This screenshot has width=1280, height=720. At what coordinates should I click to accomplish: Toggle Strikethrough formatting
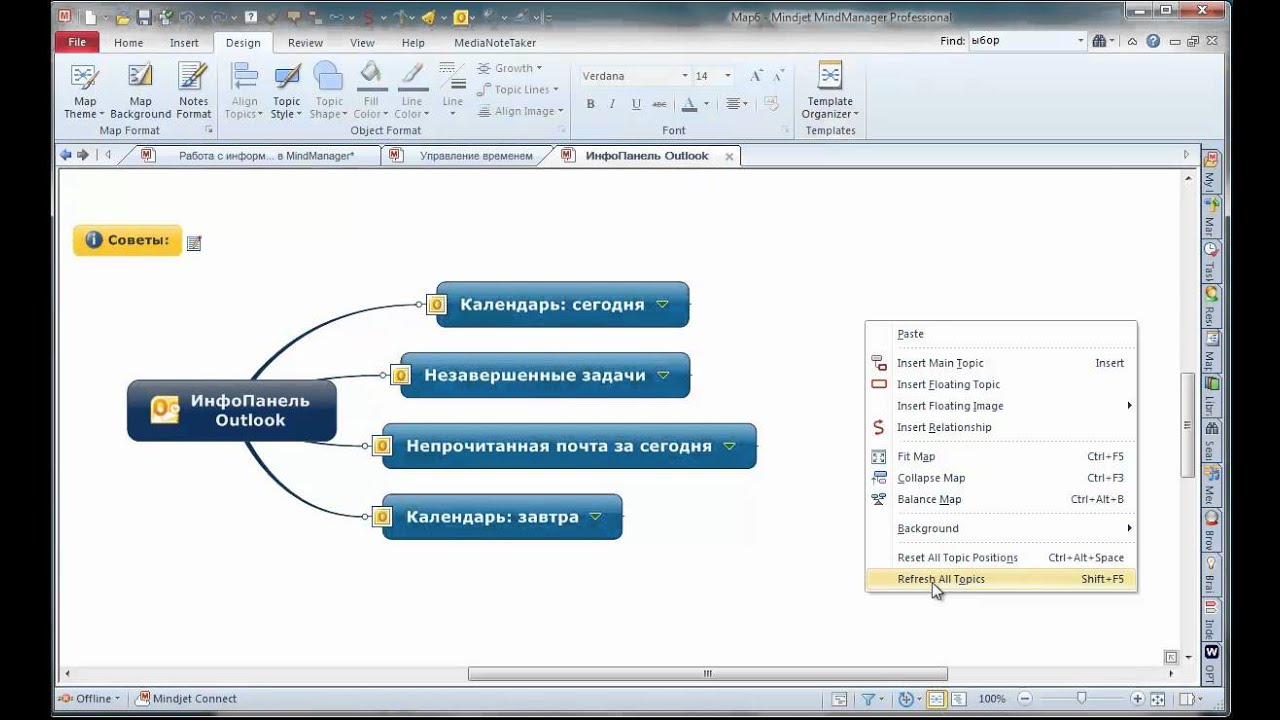click(659, 104)
